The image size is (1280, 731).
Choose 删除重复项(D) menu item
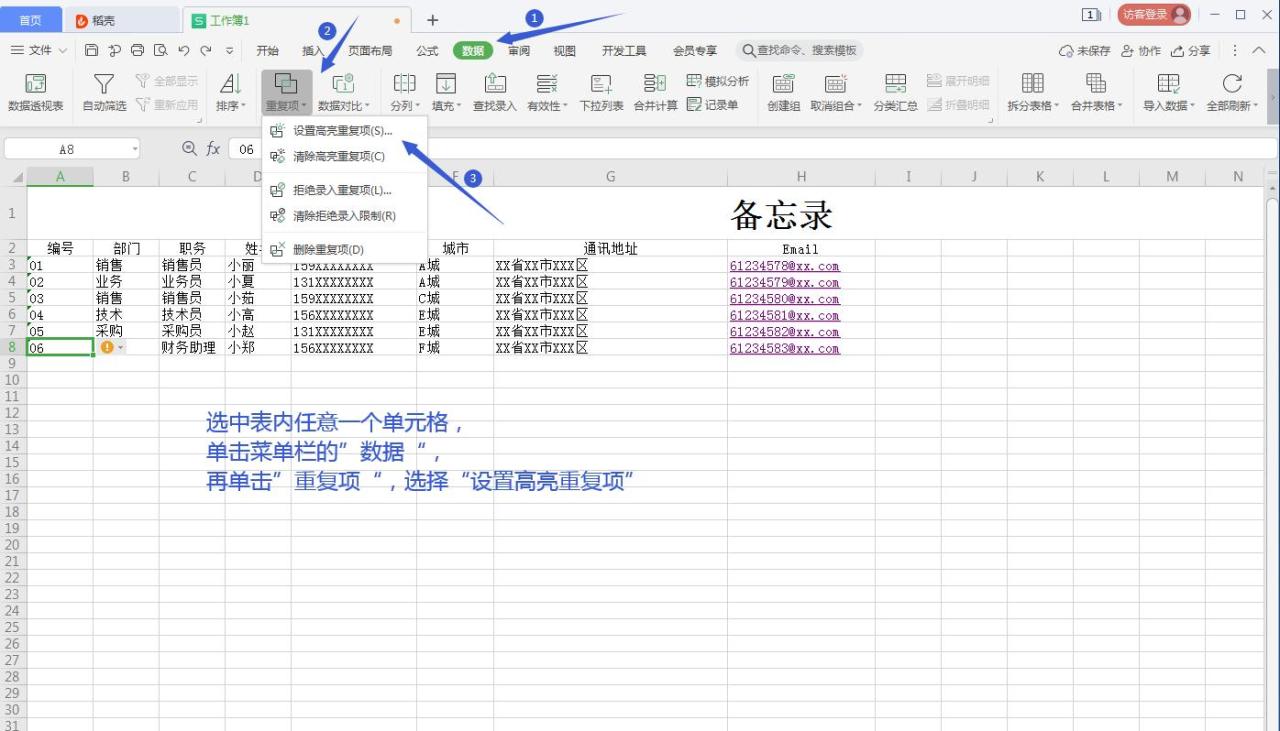tap(344, 250)
